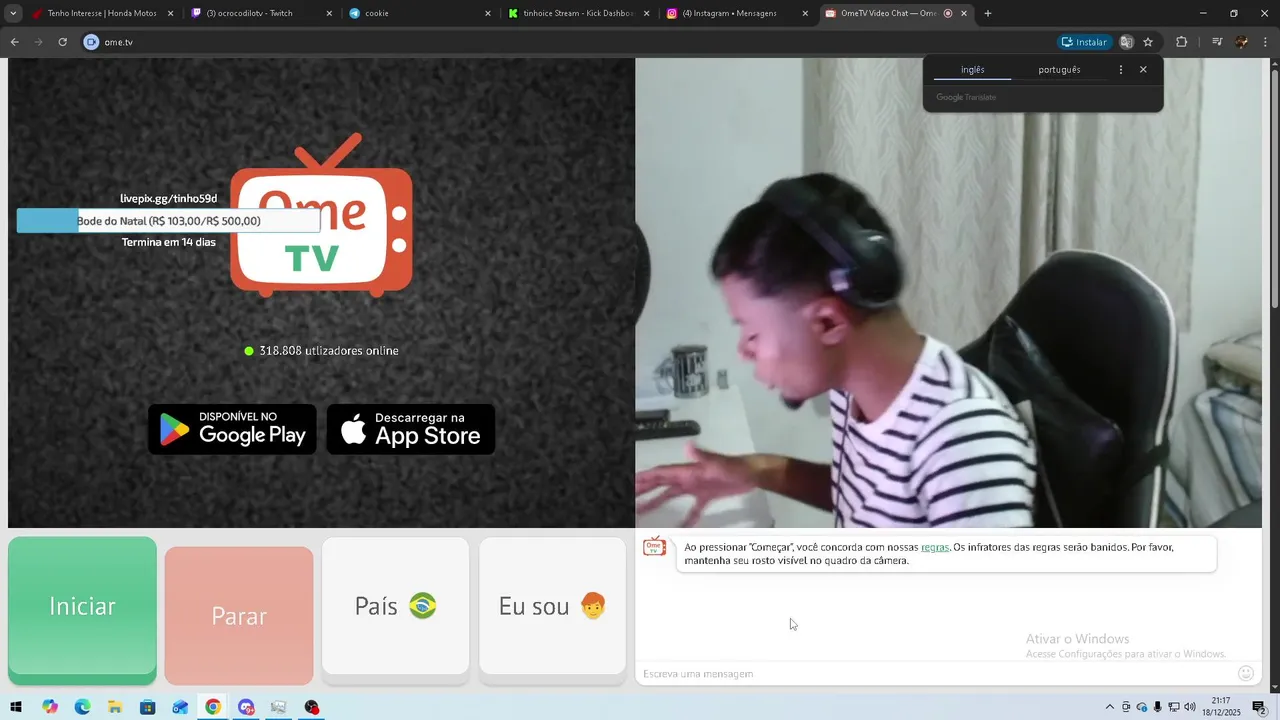Click the OmeTV logo

pyautogui.click(x=321, y=216)
